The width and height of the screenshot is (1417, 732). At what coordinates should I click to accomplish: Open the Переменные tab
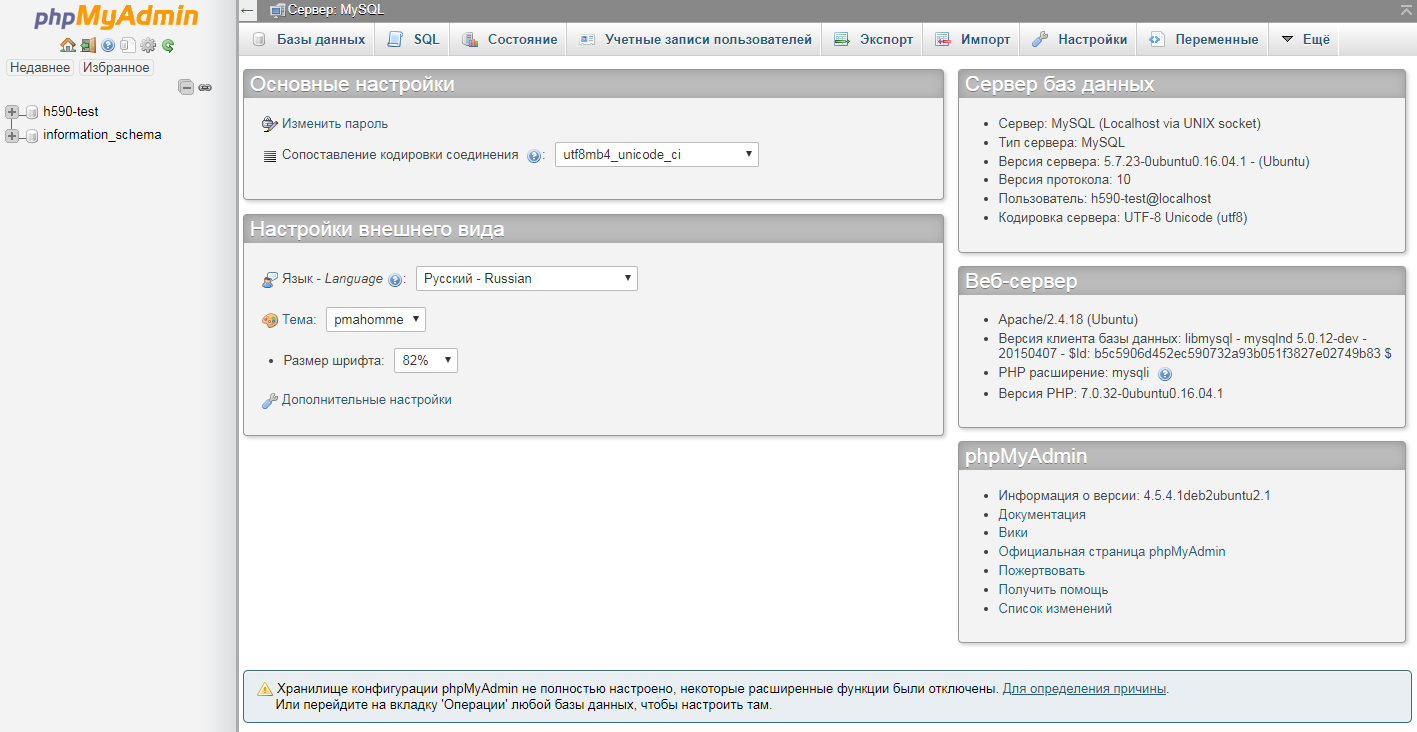tap(1203, 40)
